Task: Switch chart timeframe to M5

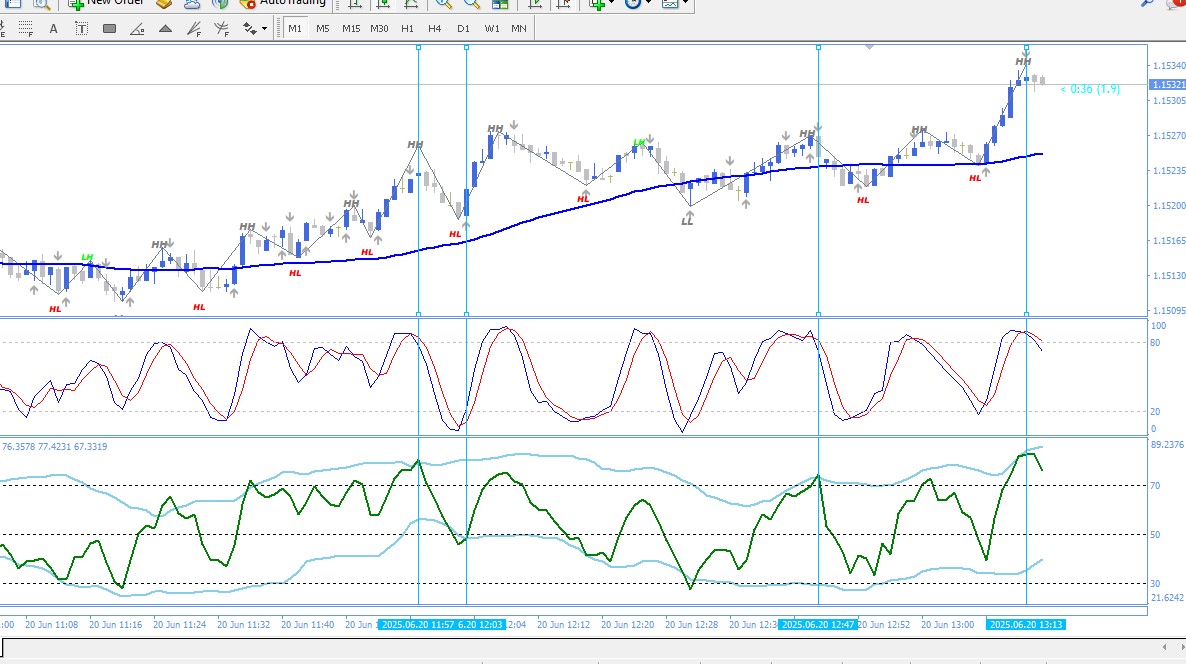Action: [323, 29]
